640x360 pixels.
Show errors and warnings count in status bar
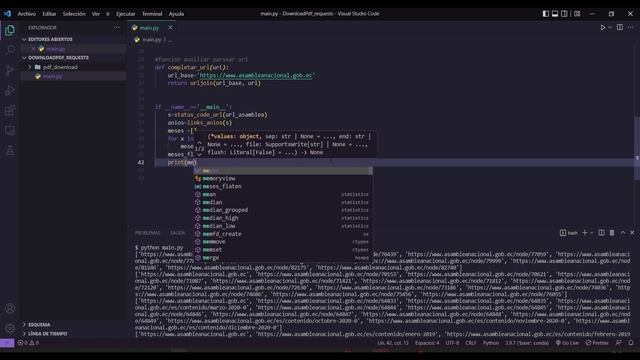(28, 343)
